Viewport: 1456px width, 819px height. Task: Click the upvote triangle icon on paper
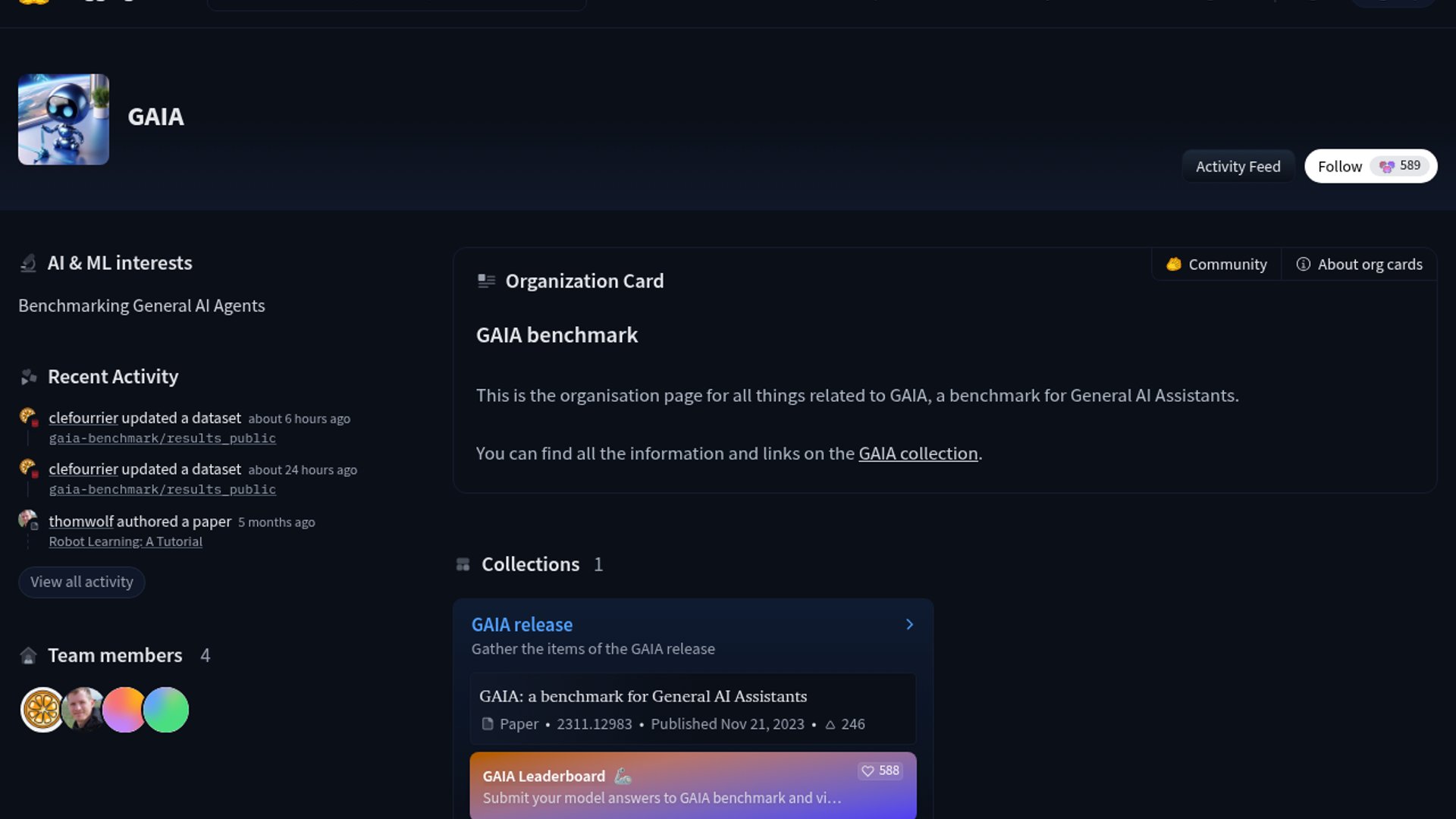point(830,725)
